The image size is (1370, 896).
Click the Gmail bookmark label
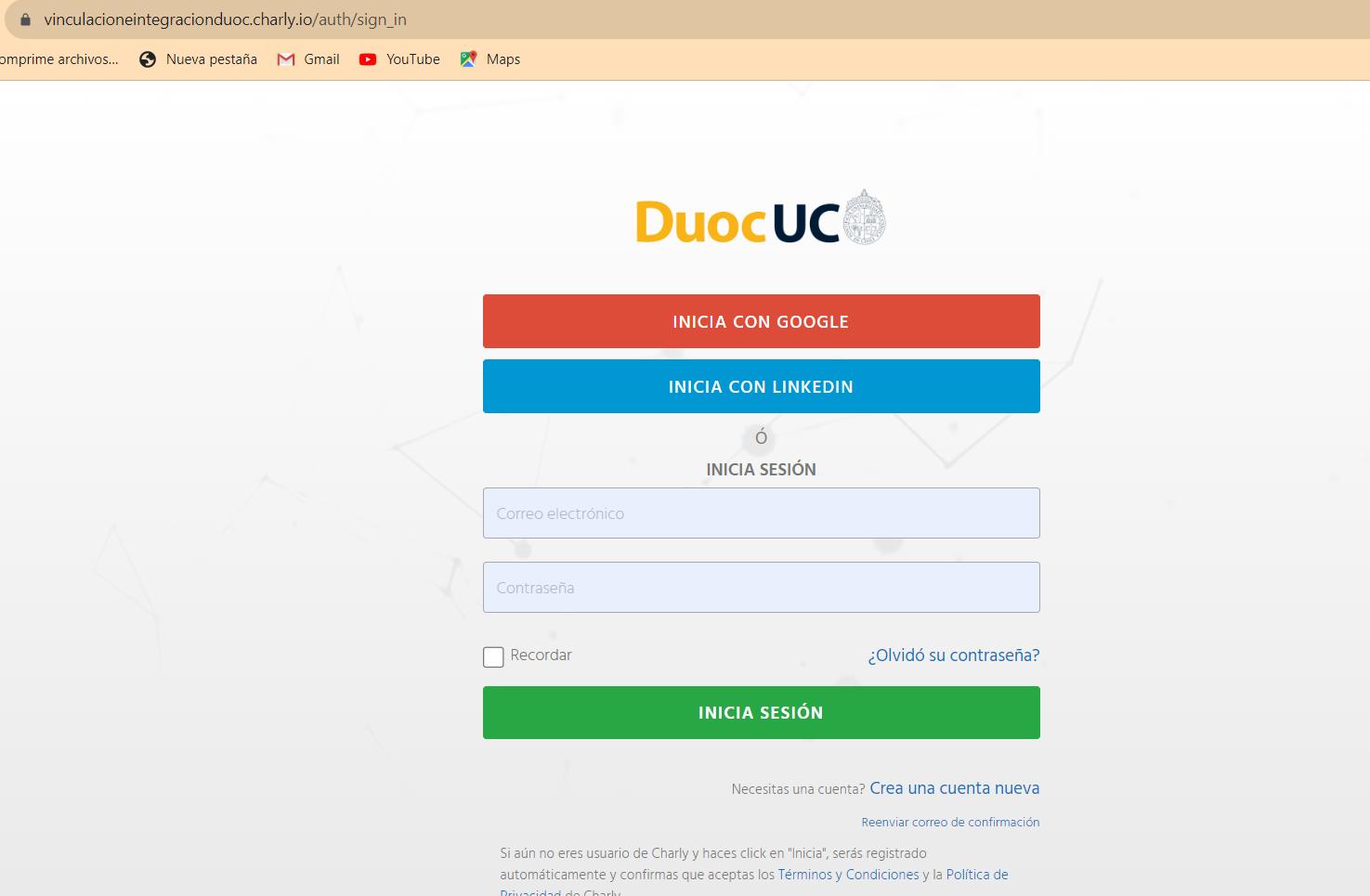coord(321,59)
